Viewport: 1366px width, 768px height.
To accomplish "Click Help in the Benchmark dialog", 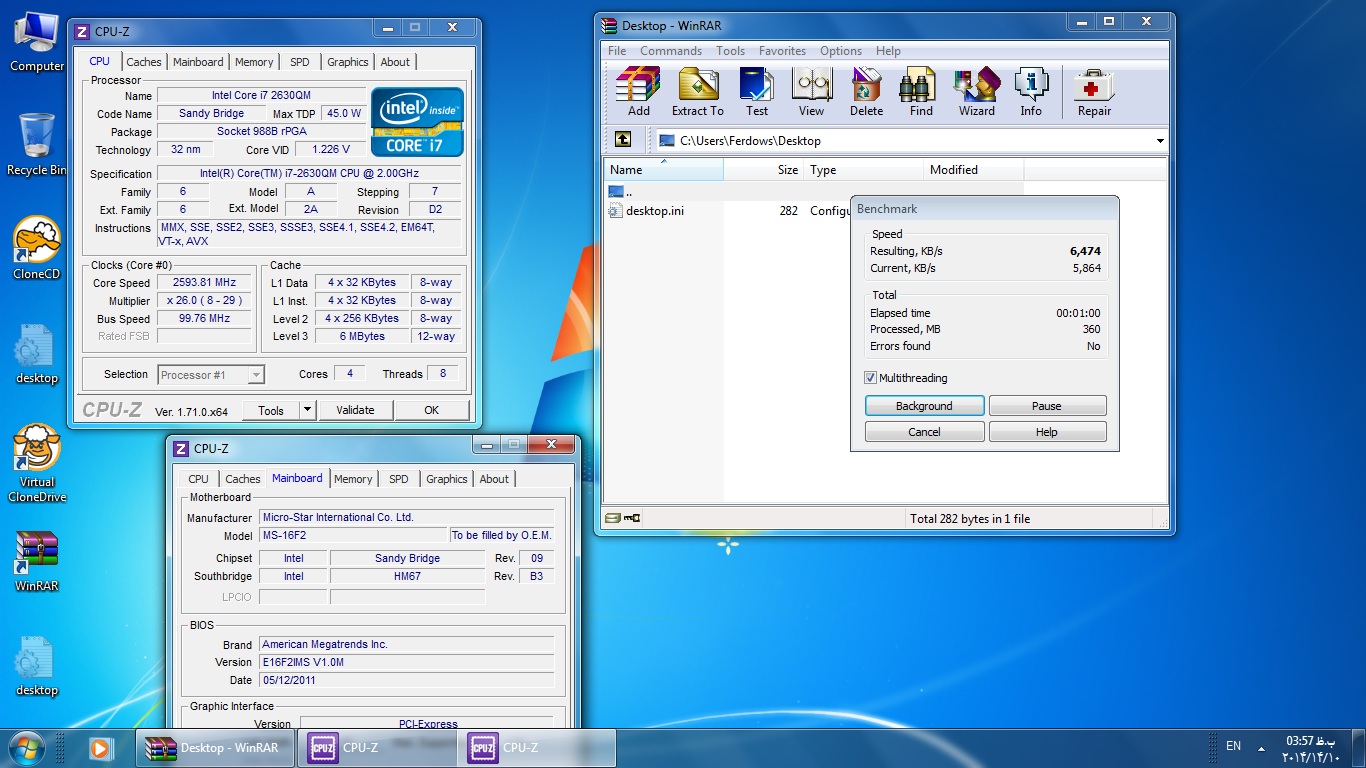I will pyautogui.click(x=1047, y=432).
